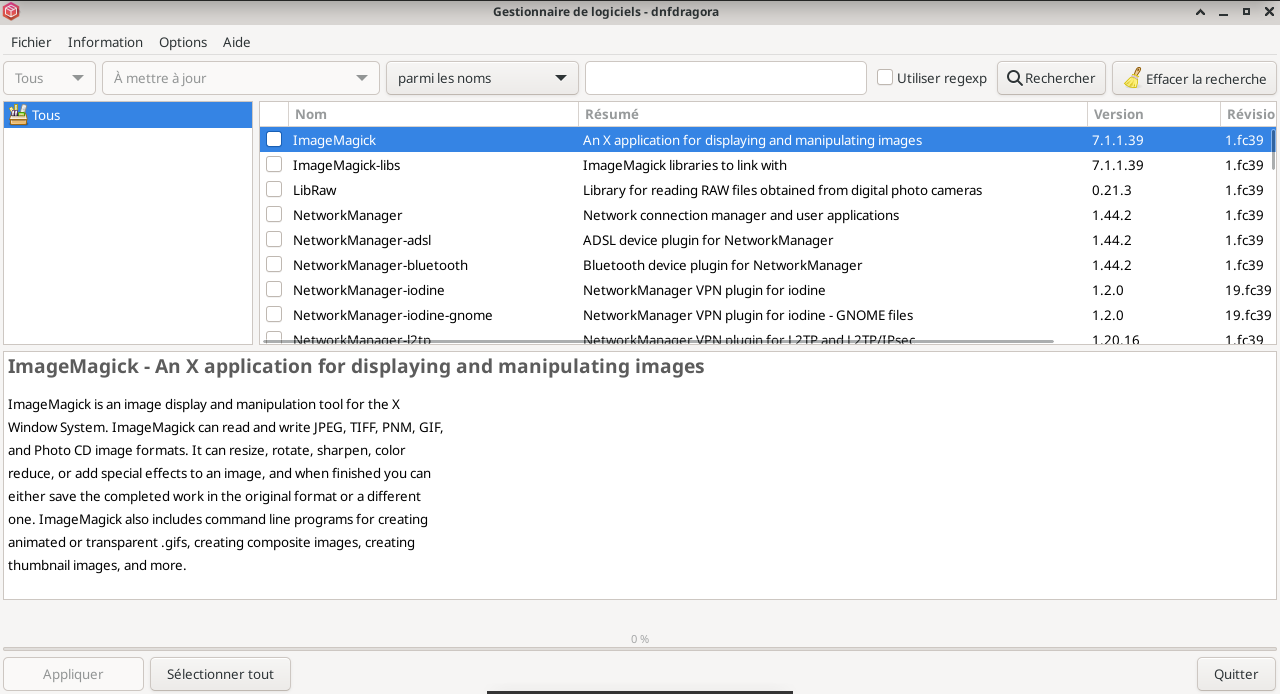Open the parmi les noms search dropdown
This screenshot has width=1280, height=694.
pyautogui.click(x=482, y=78)
